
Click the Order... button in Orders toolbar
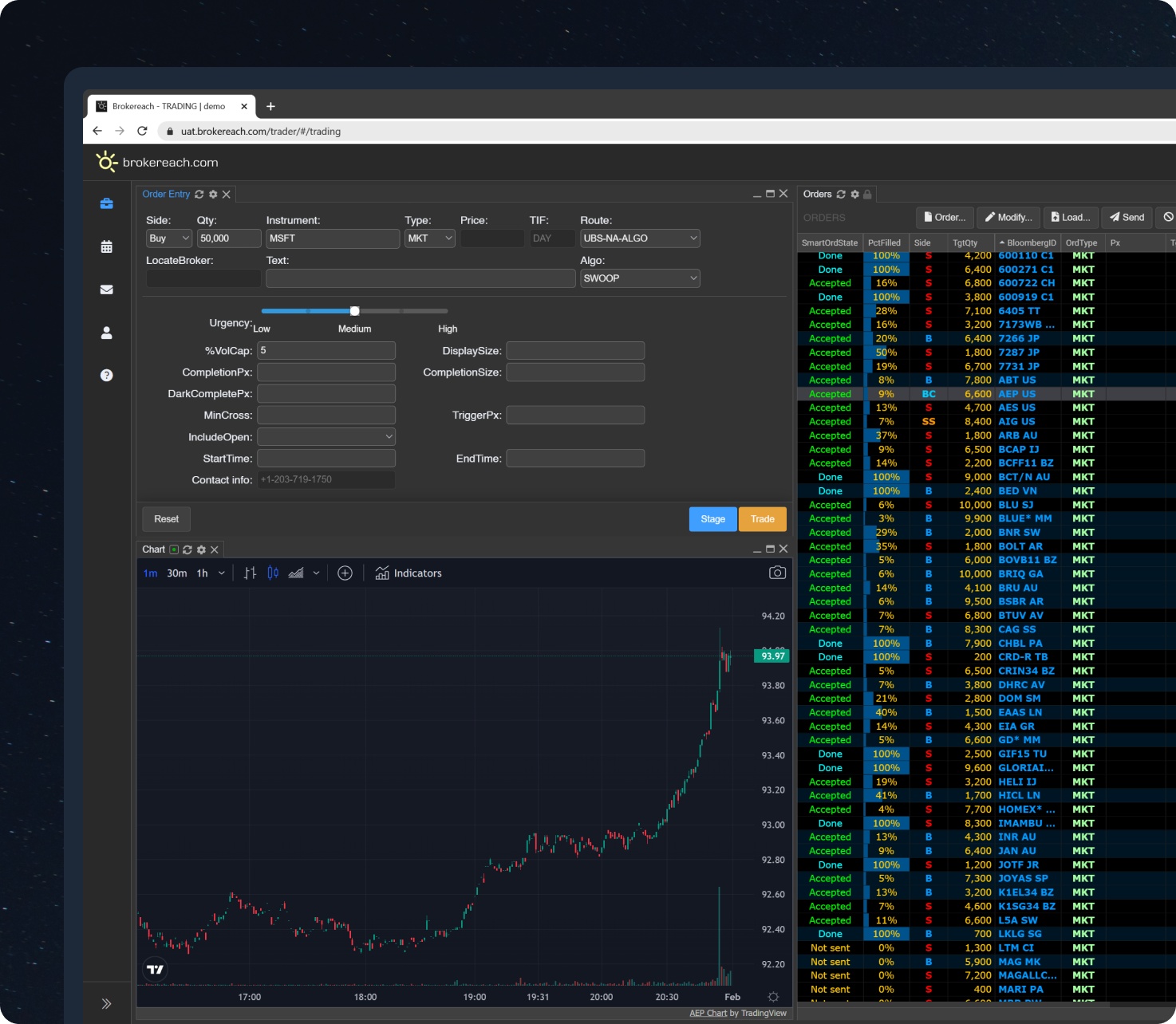click(x=945, y=217)
